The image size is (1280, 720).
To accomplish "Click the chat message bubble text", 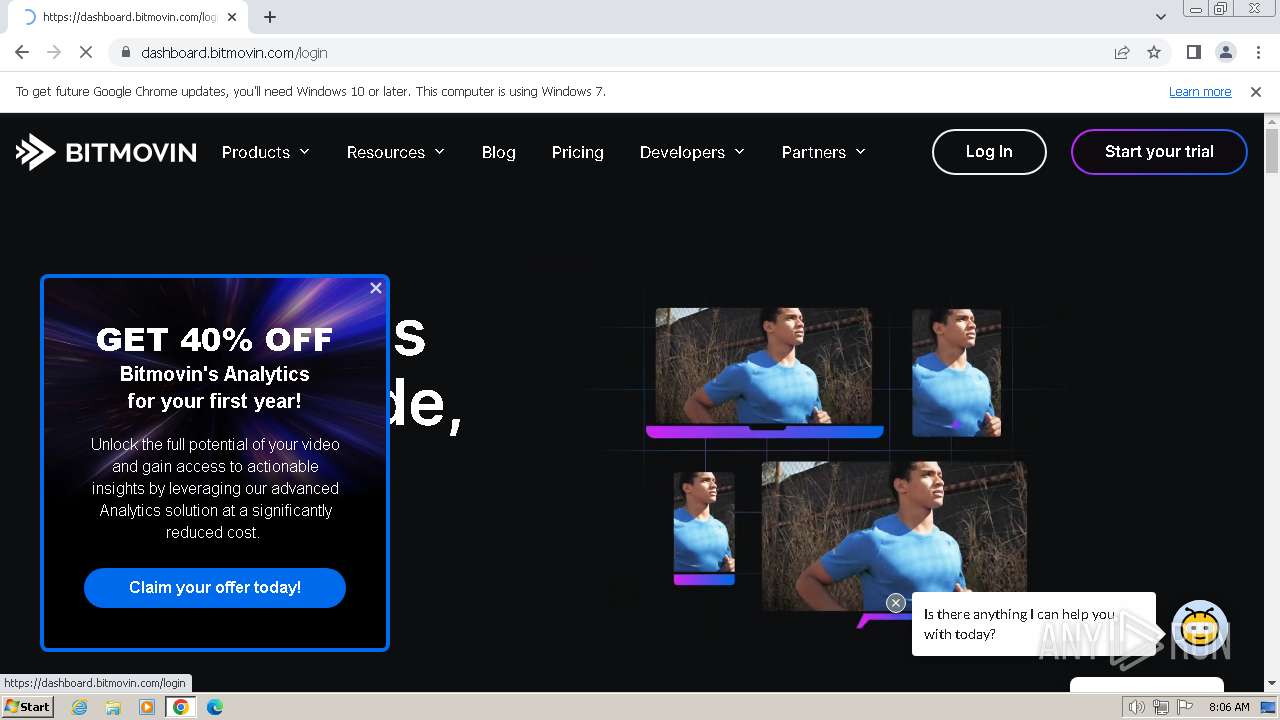I will pos(1019,624).
